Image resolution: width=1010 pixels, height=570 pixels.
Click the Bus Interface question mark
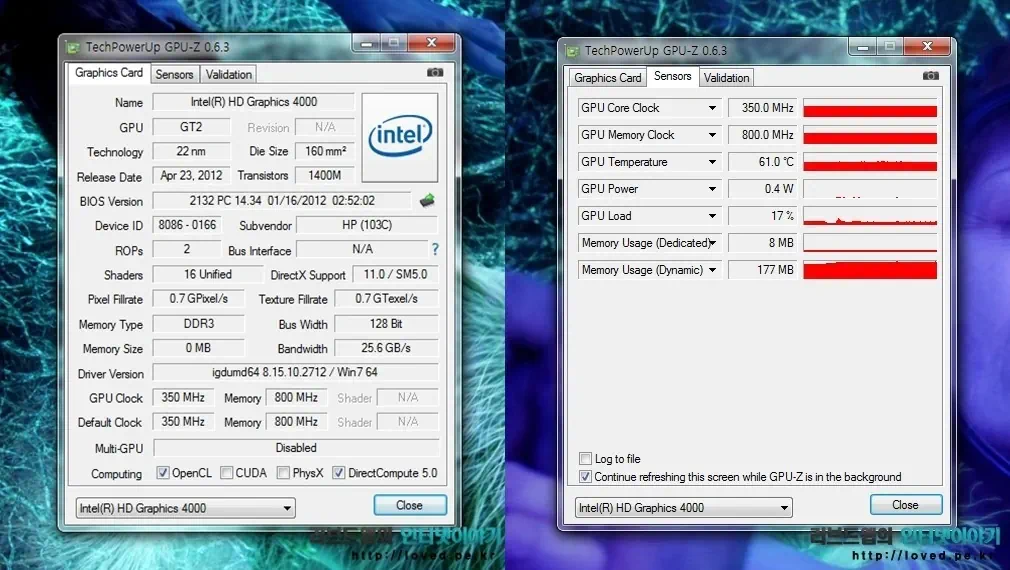[435, 249]
